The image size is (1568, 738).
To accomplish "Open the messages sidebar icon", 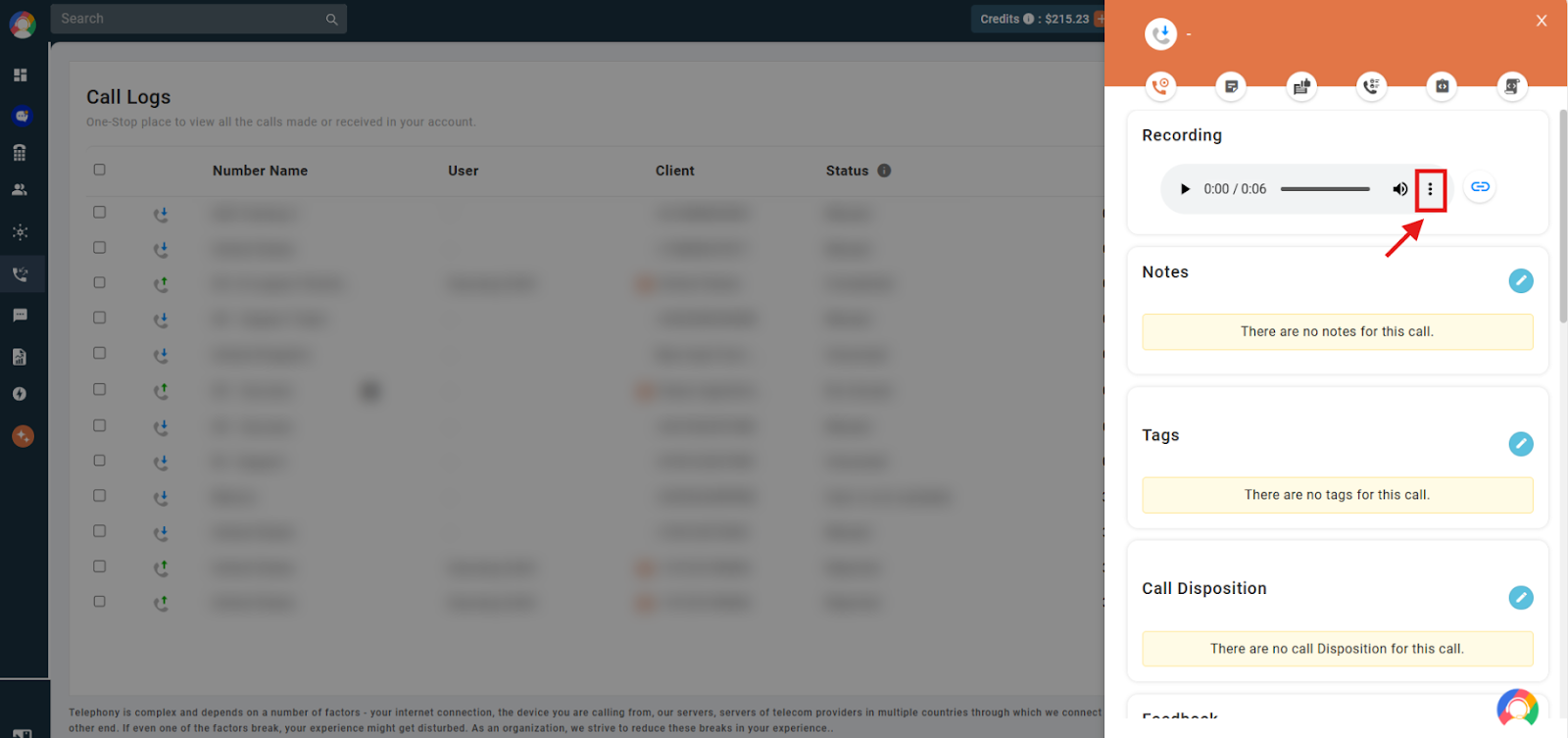I will pyautogui.click(x=20, y=316).
